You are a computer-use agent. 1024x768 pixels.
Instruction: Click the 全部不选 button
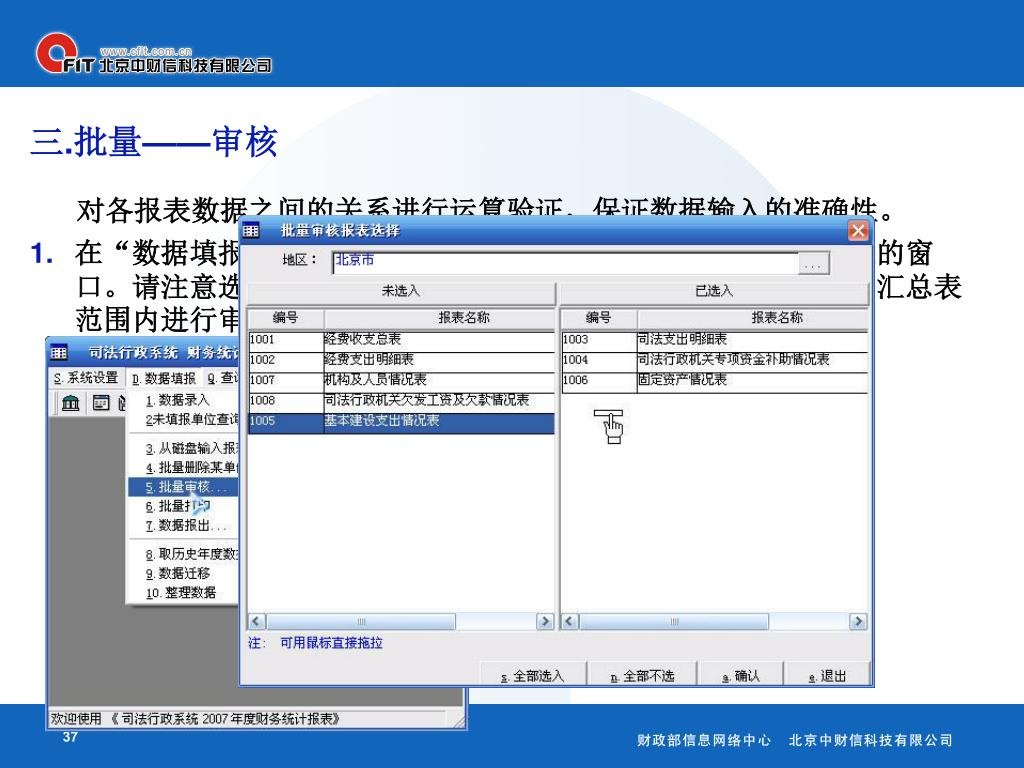[642, 675]
